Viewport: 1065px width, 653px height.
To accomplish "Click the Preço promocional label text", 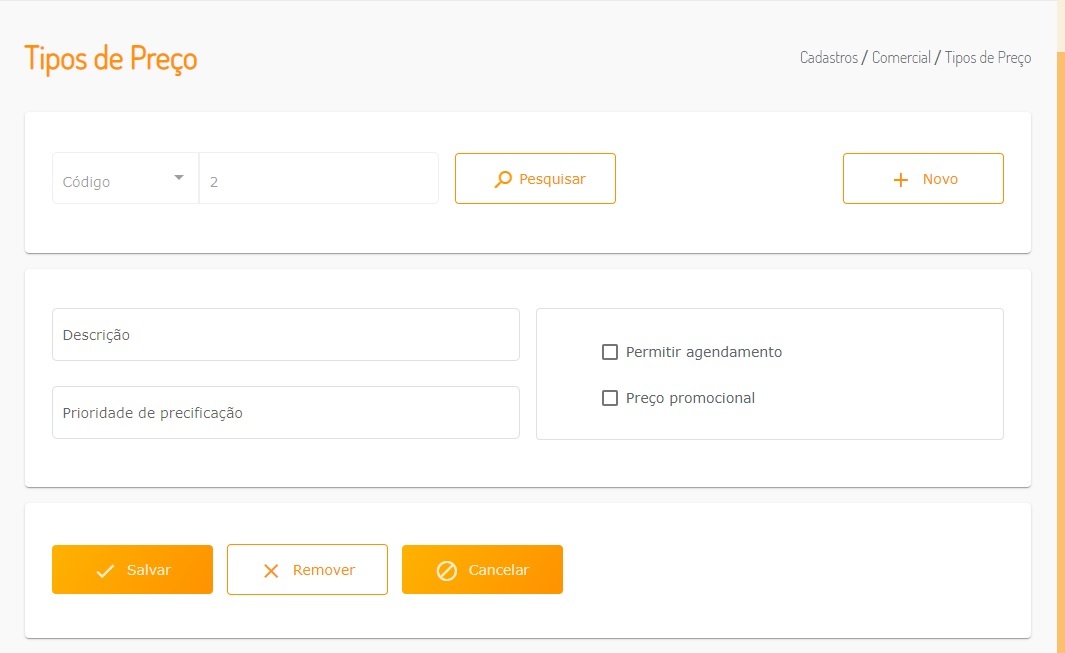I will pos(690,398).
